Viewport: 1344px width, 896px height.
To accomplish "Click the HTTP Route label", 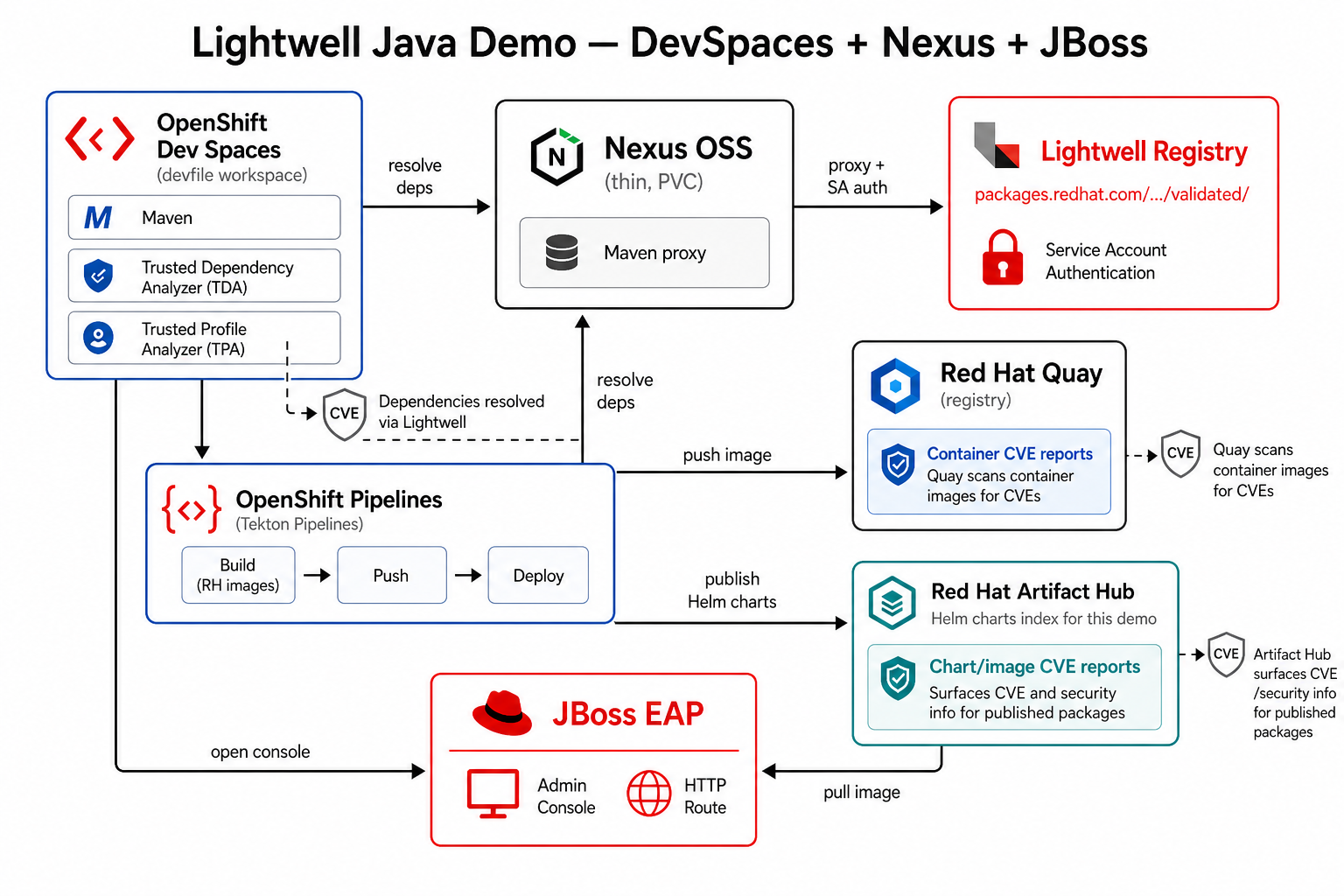I will (x=705, y=796).
